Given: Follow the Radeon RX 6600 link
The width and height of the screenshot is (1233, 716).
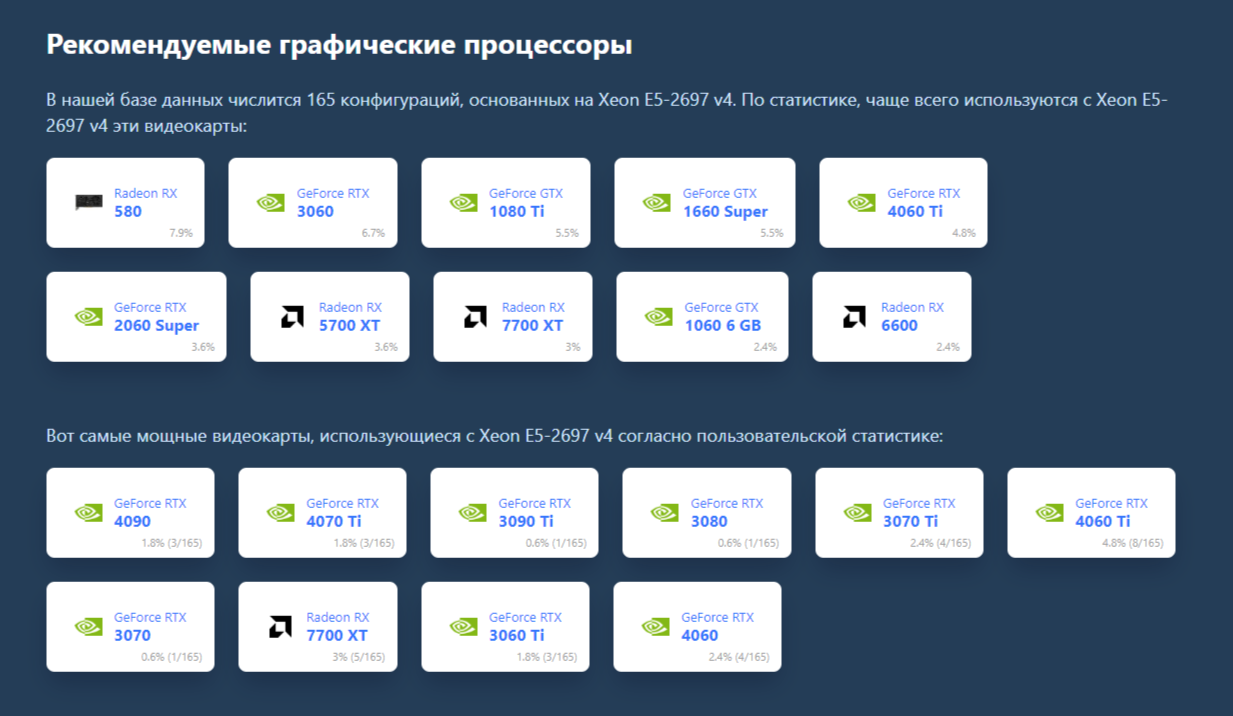Looking at the screenshot, I should click(912, 316).
